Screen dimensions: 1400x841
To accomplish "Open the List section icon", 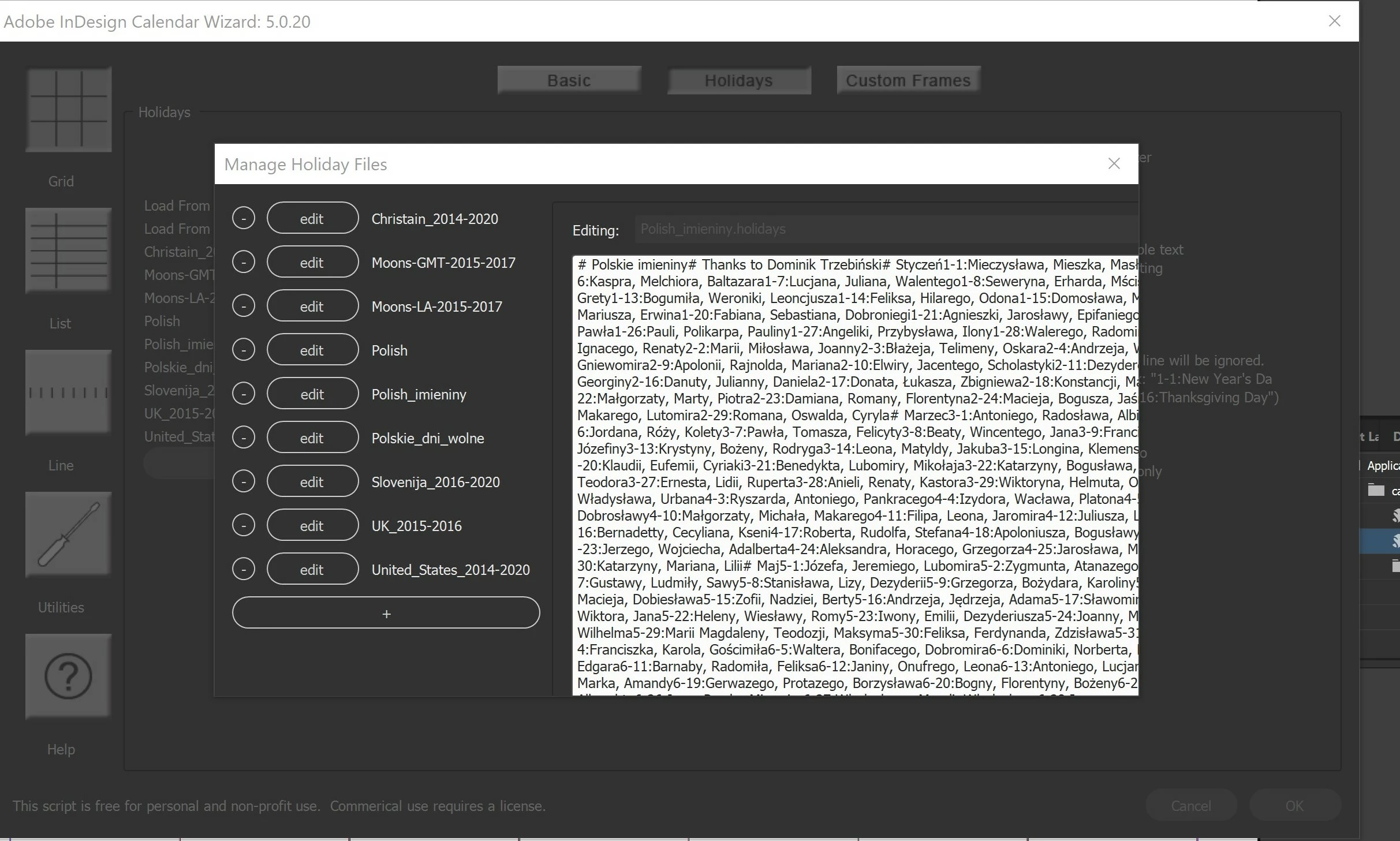I will coord(68,251).
